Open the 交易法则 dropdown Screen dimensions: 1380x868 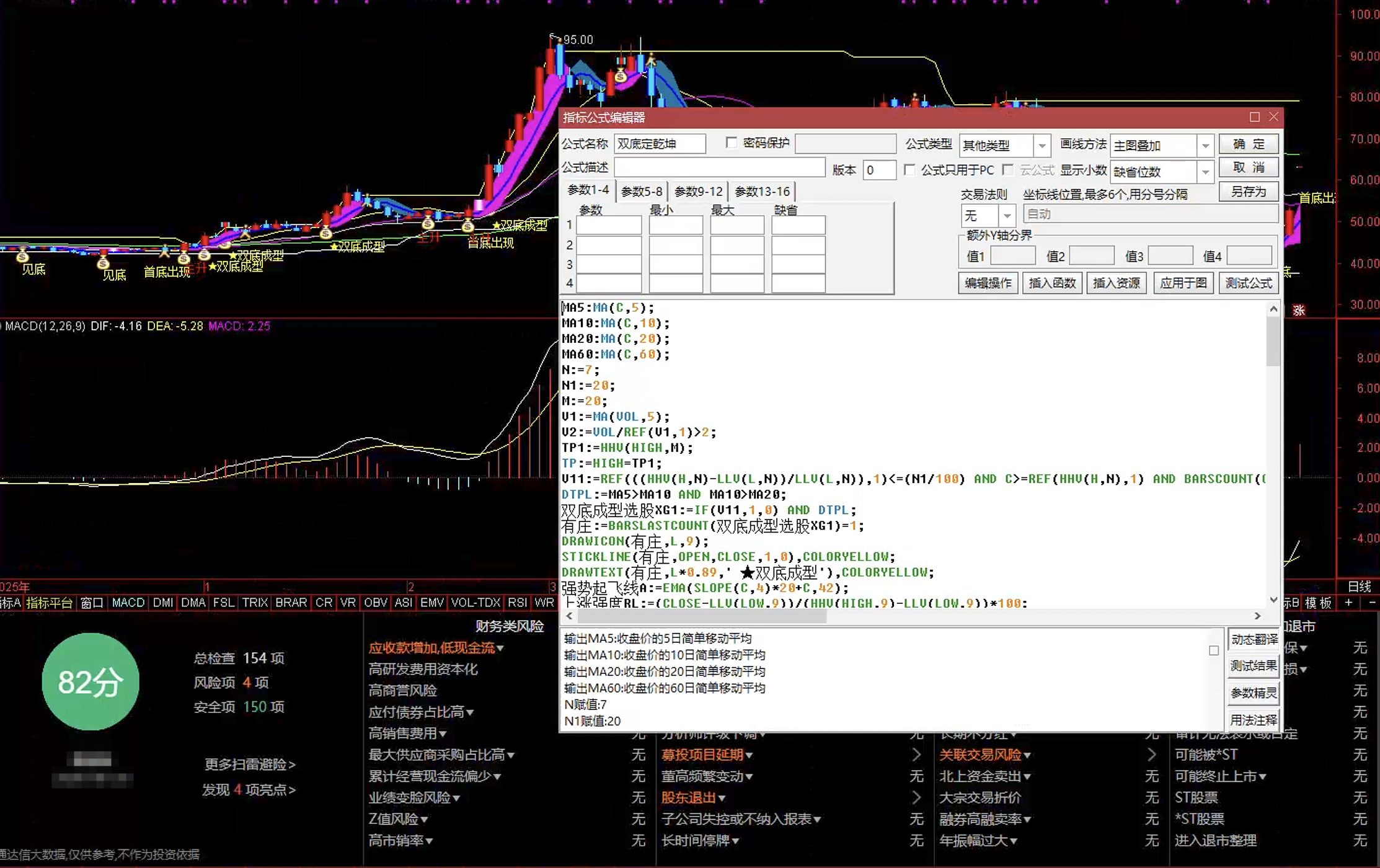tap(1007, 216)
